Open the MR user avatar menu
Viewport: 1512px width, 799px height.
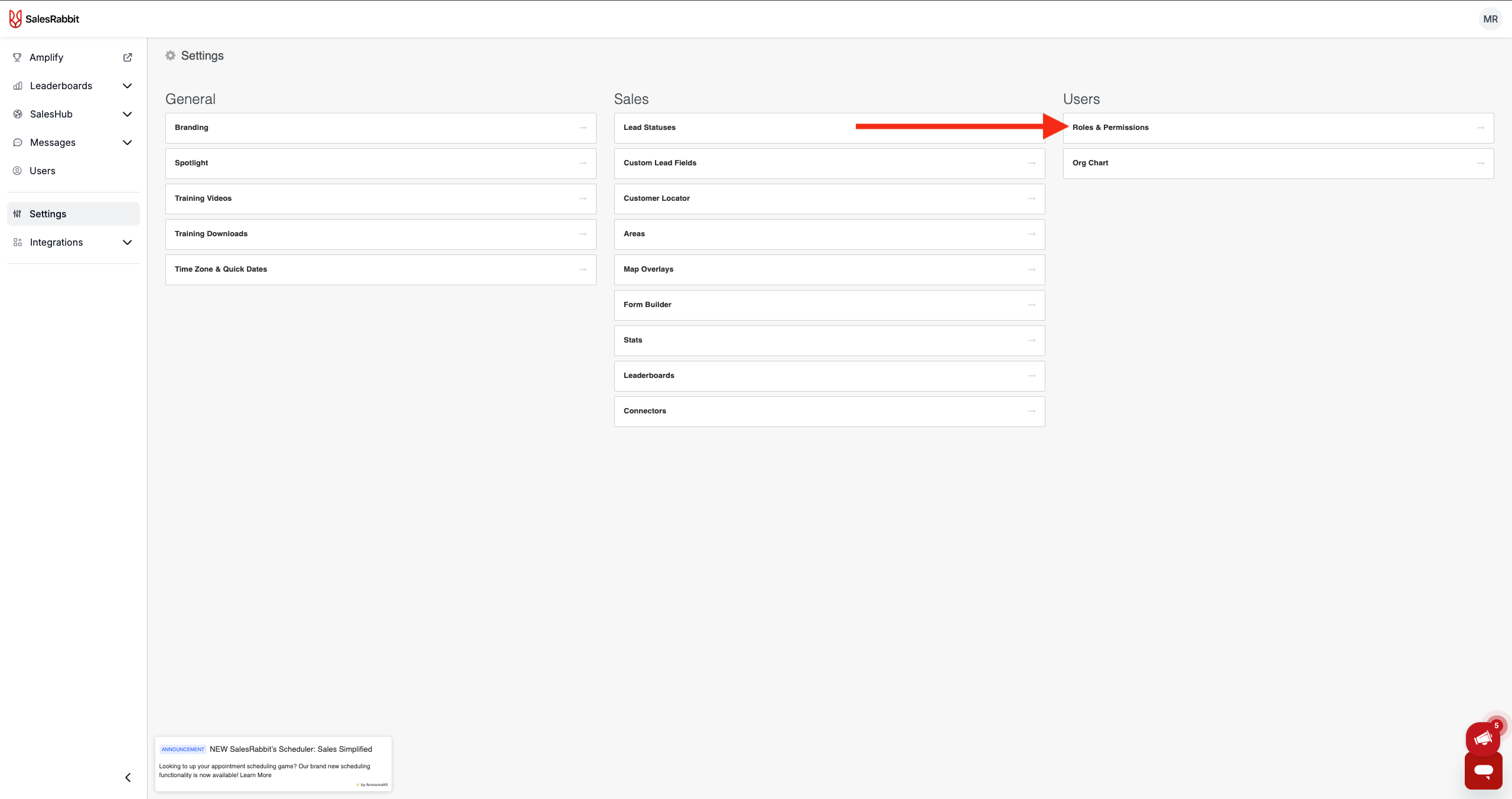coord(1490,19)
